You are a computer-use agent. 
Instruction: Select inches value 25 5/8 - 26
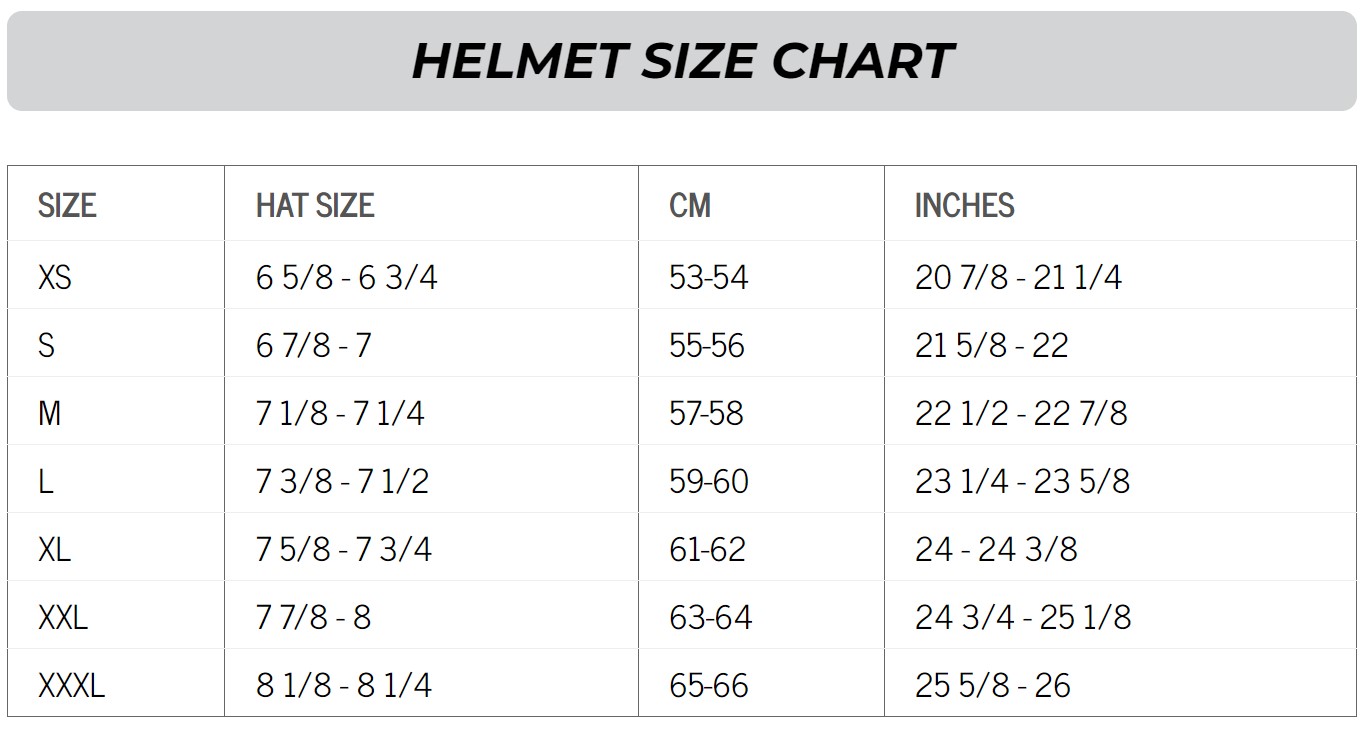point(993,685)
